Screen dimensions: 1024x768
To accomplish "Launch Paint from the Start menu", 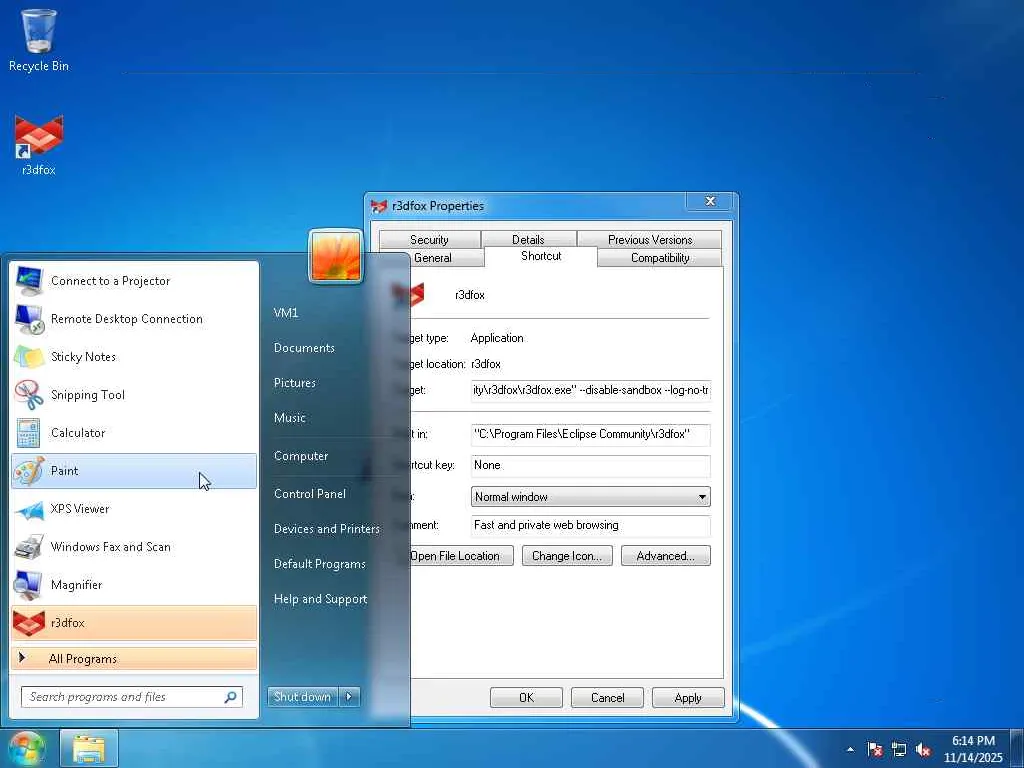I will point(134,471).
